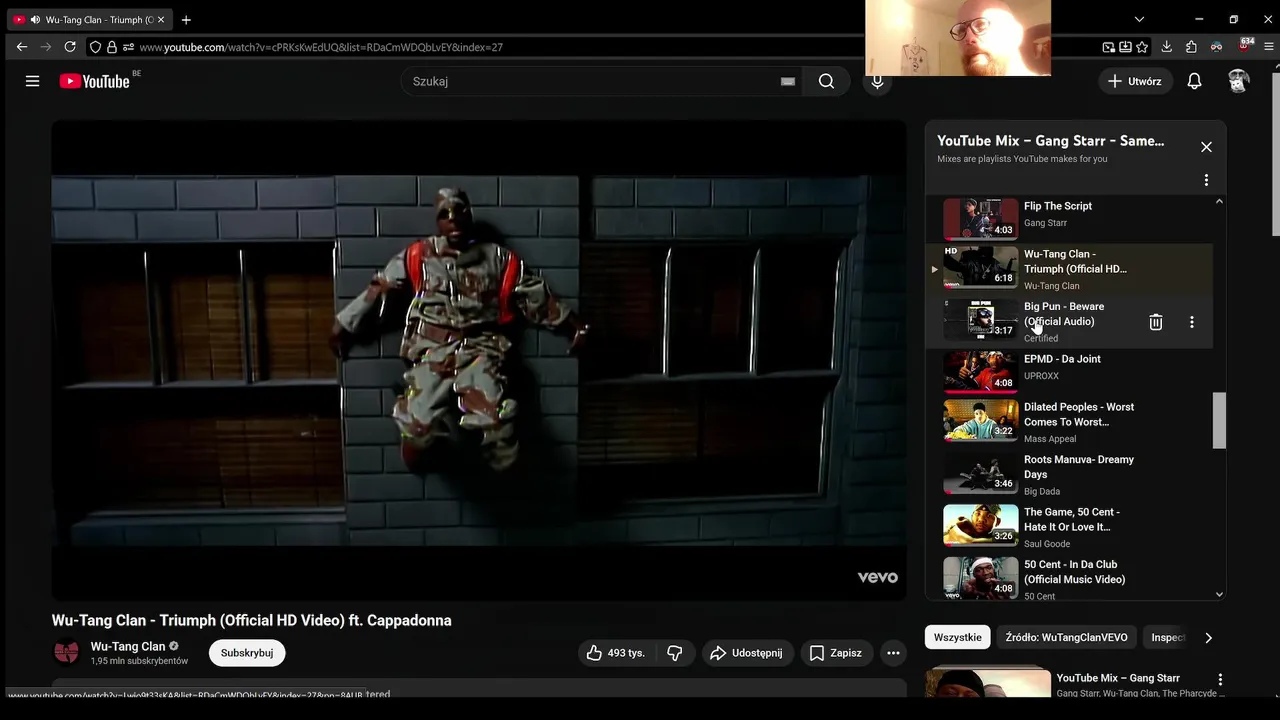Click the Utwórz create button

[1135, 81]
